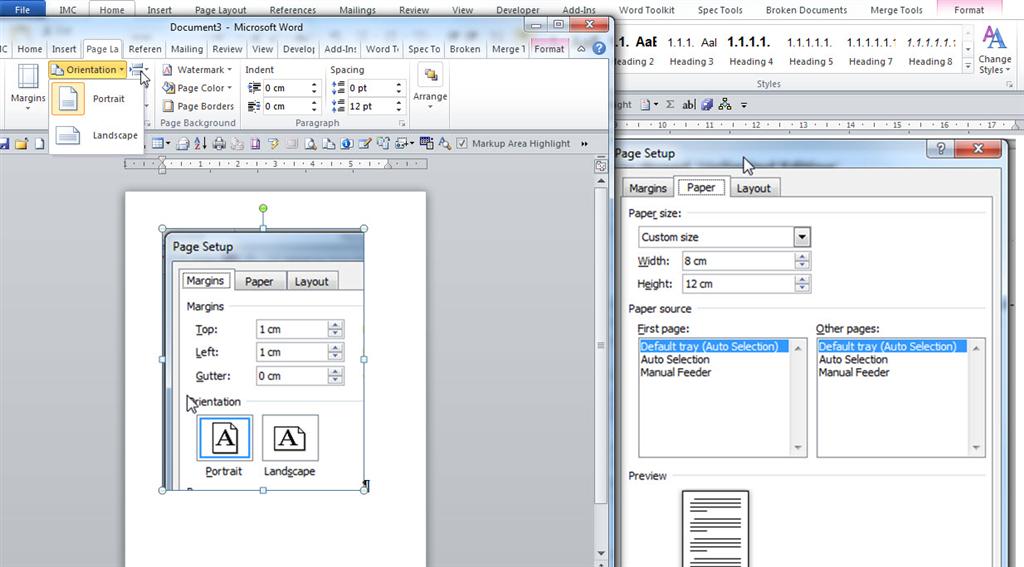Open the Customize toolbar dropdown arrow
The width and height of the screenshot is (1024, 567).
(x=743, y=105)
